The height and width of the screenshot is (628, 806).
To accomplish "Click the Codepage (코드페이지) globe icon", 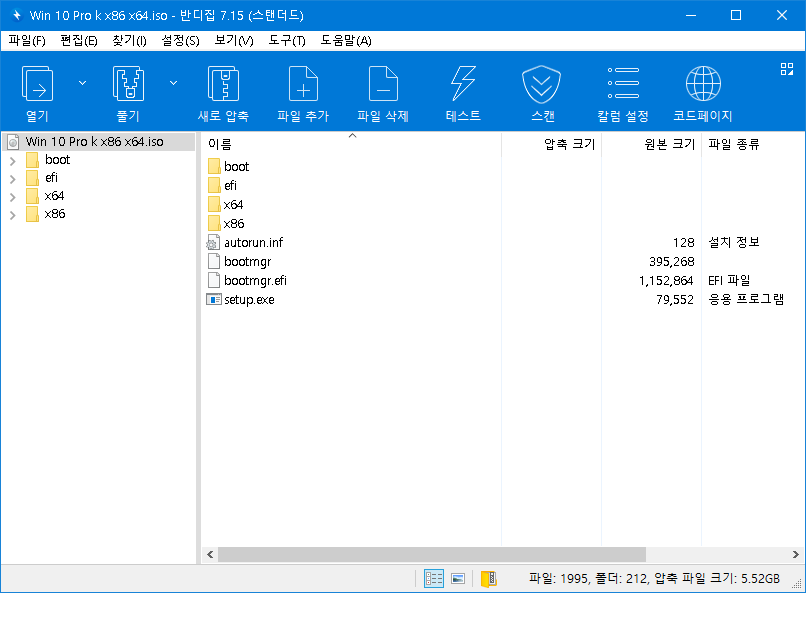I will (703, 84).
